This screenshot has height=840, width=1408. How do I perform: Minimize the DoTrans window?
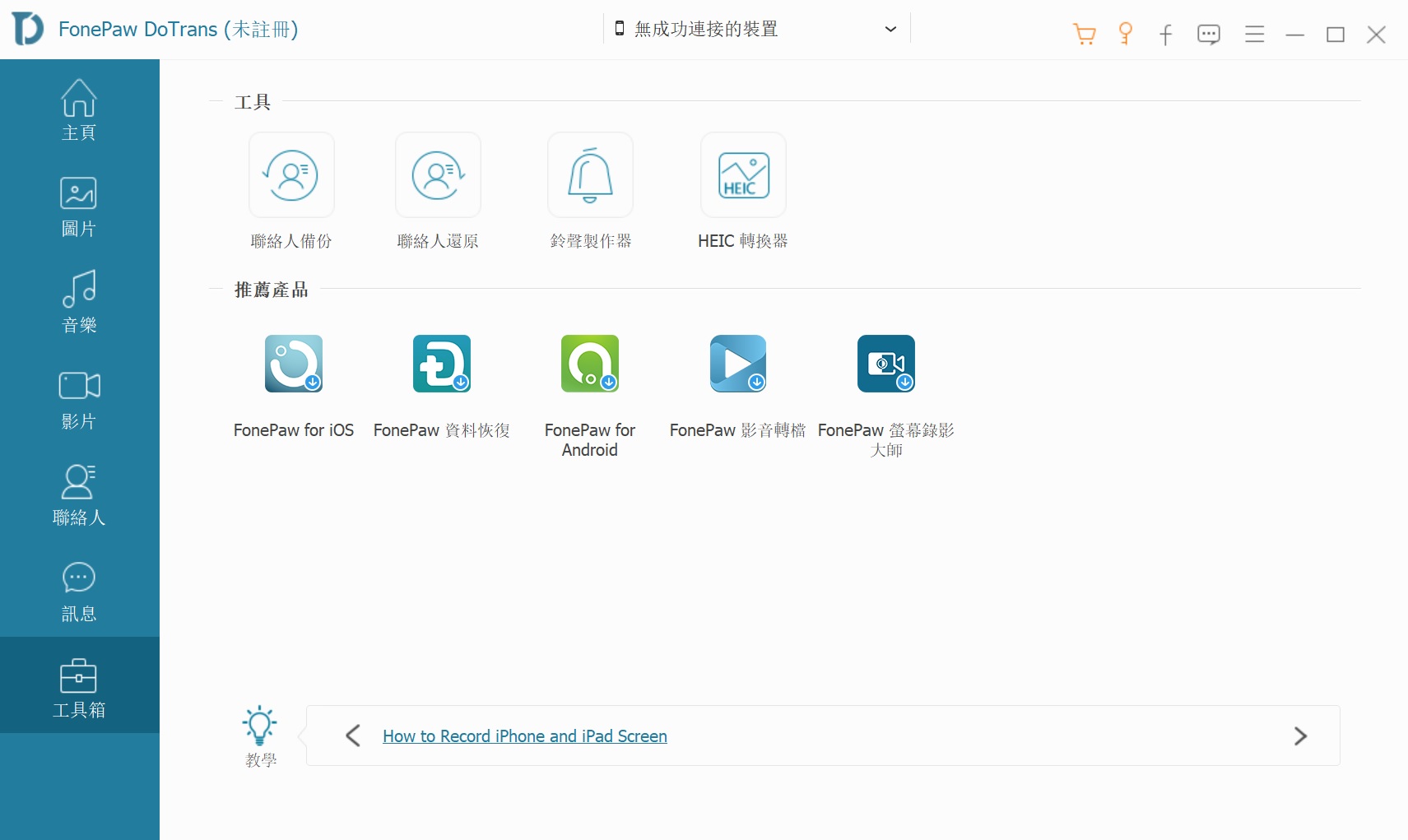[1295, 35]
